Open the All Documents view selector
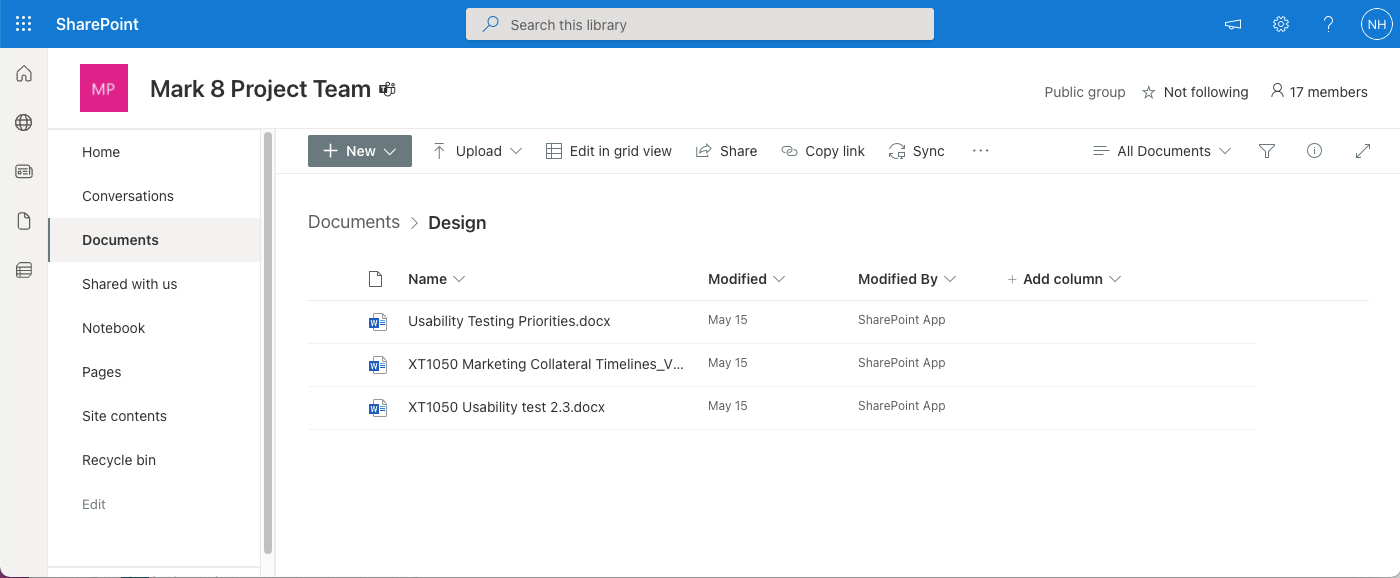 point(1162,151)
